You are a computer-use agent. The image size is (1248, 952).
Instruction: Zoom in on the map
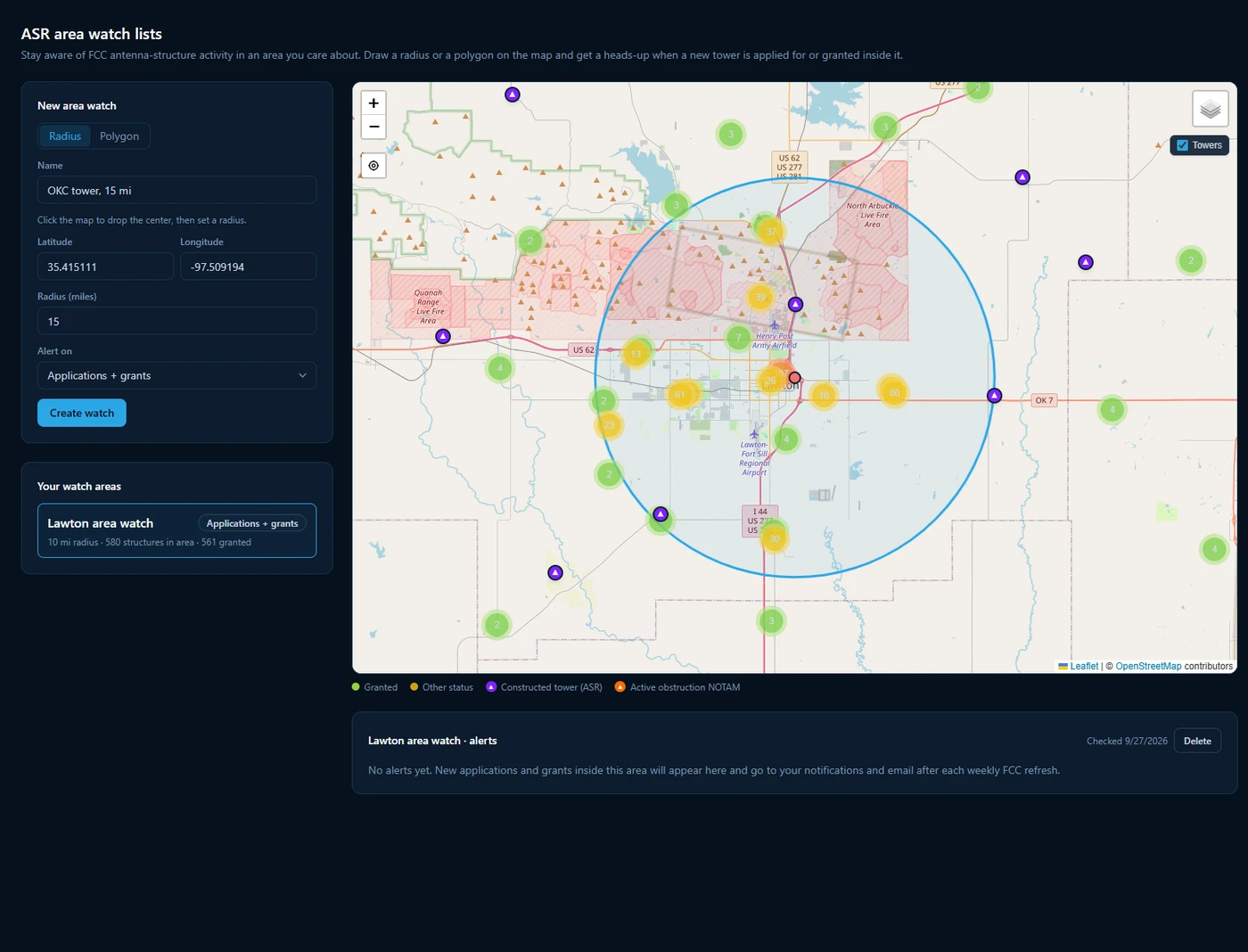coord(374,103)
